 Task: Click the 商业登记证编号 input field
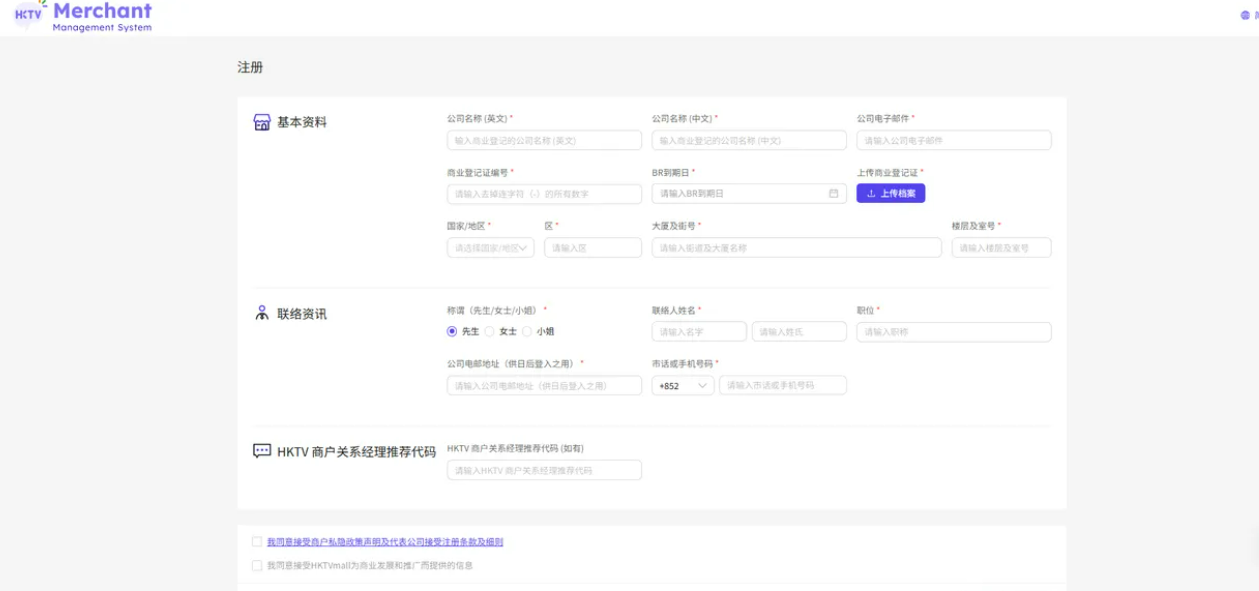pyautogui.click(x=545, y=194)
